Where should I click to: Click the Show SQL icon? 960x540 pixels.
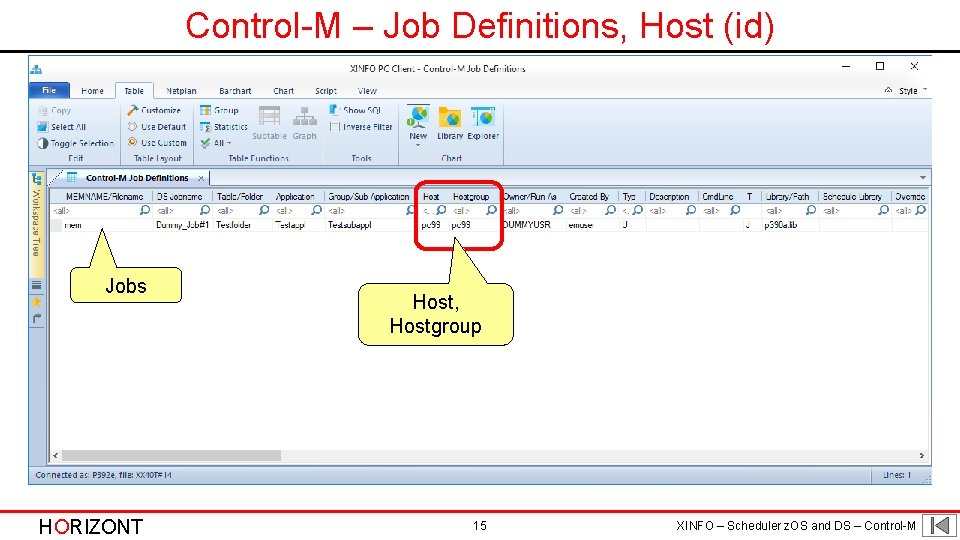point(334,110)
